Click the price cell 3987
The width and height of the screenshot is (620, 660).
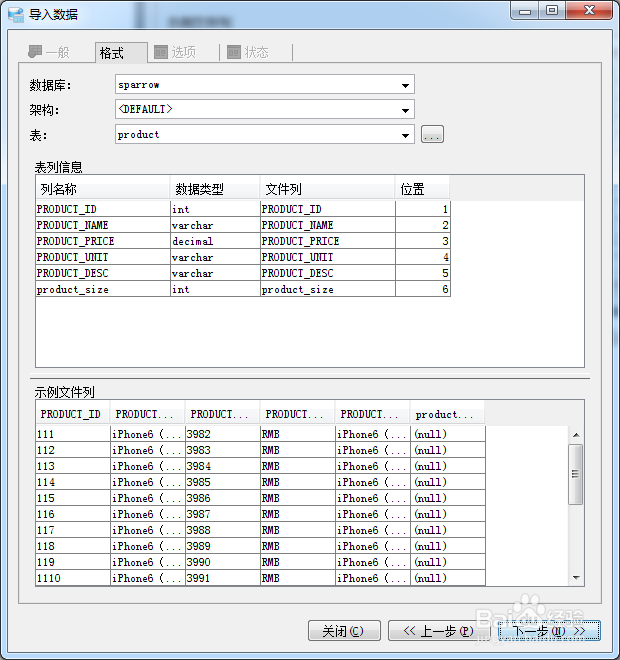tap(223, 514)
